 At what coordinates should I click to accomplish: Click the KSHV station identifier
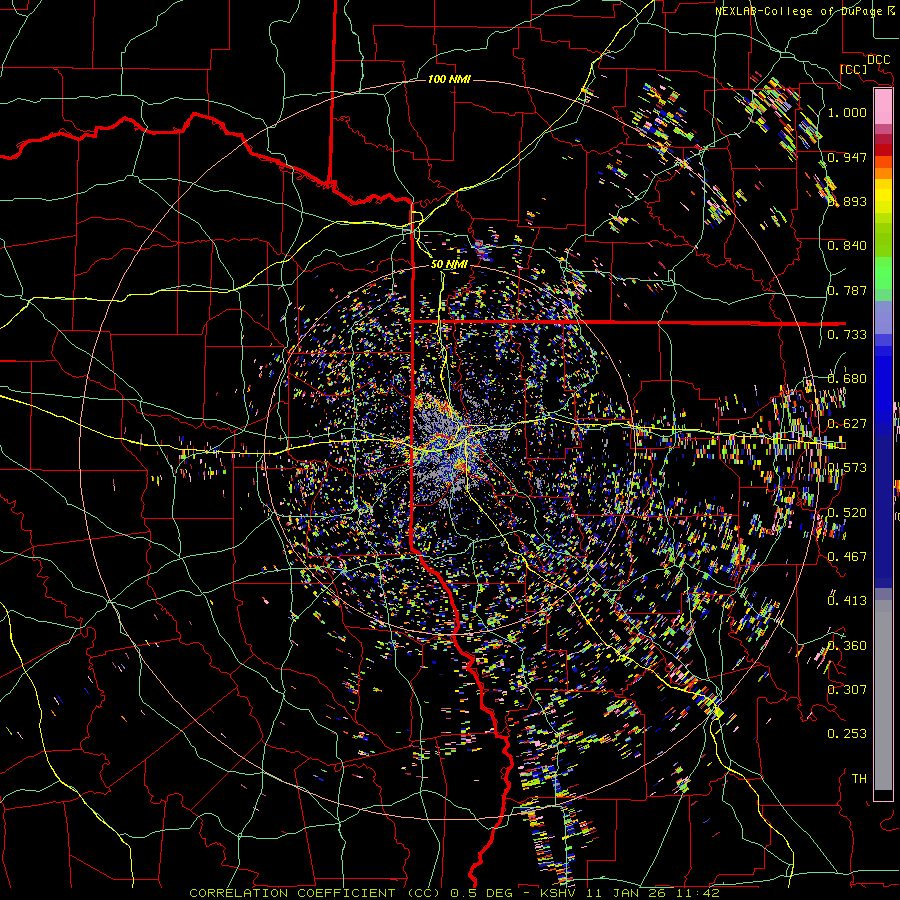click(x=559, y=893)
